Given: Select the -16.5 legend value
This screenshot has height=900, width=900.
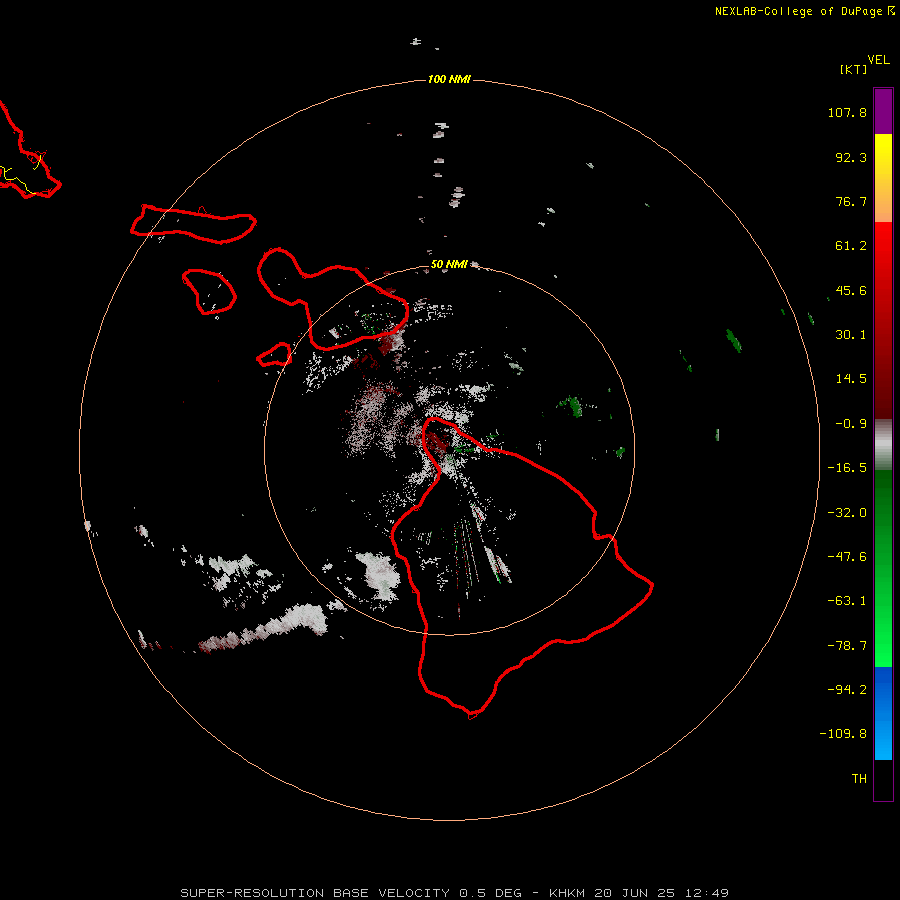Looking at the screenshot, I should pos(847,468).
